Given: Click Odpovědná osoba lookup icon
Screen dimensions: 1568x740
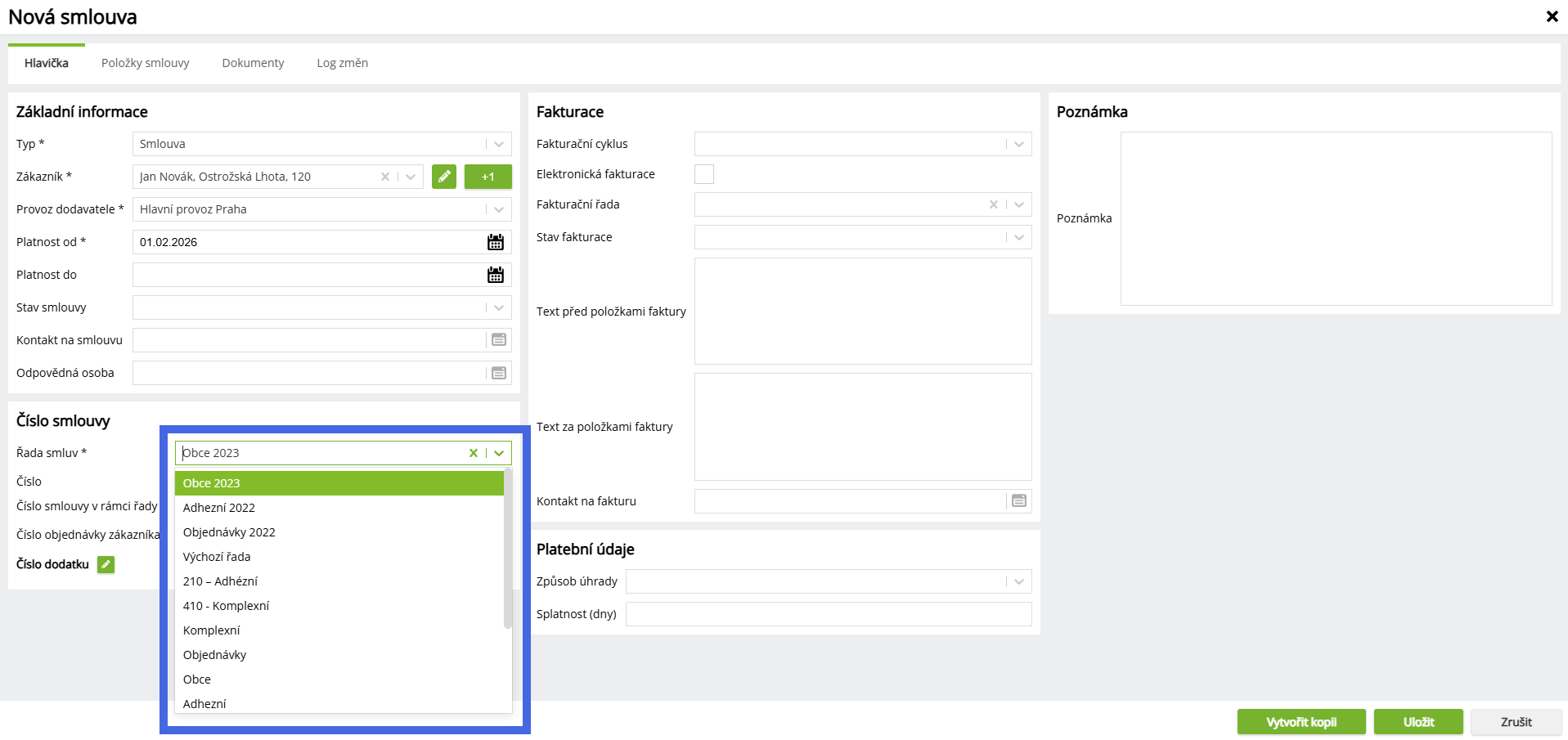Looking at the screenshot, I should [499, 373].
